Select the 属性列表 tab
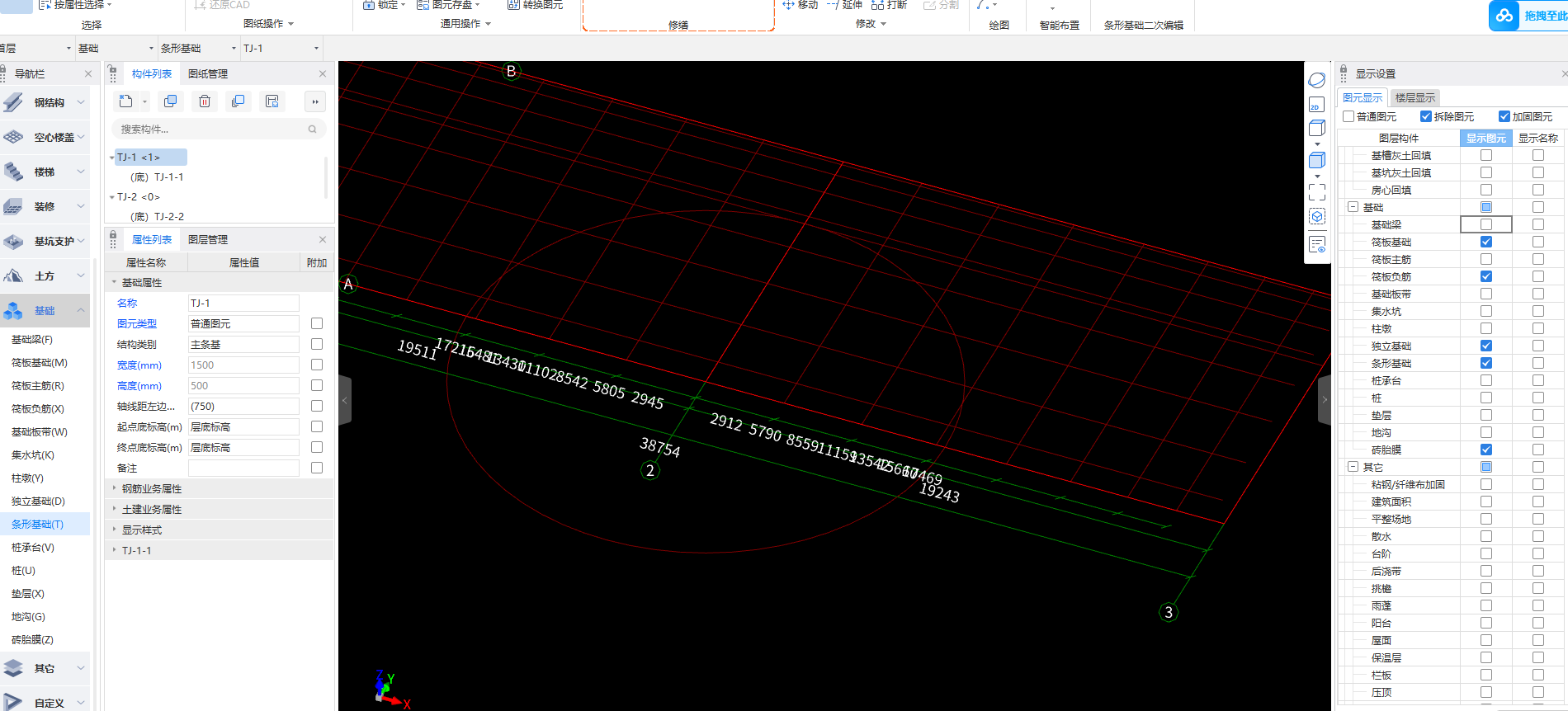 152,239
